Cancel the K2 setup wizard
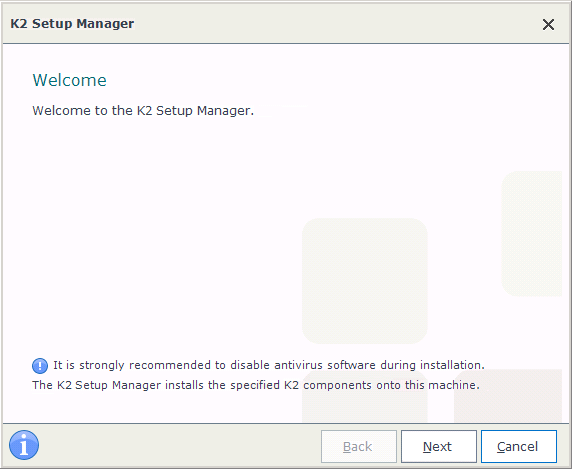 519,446
